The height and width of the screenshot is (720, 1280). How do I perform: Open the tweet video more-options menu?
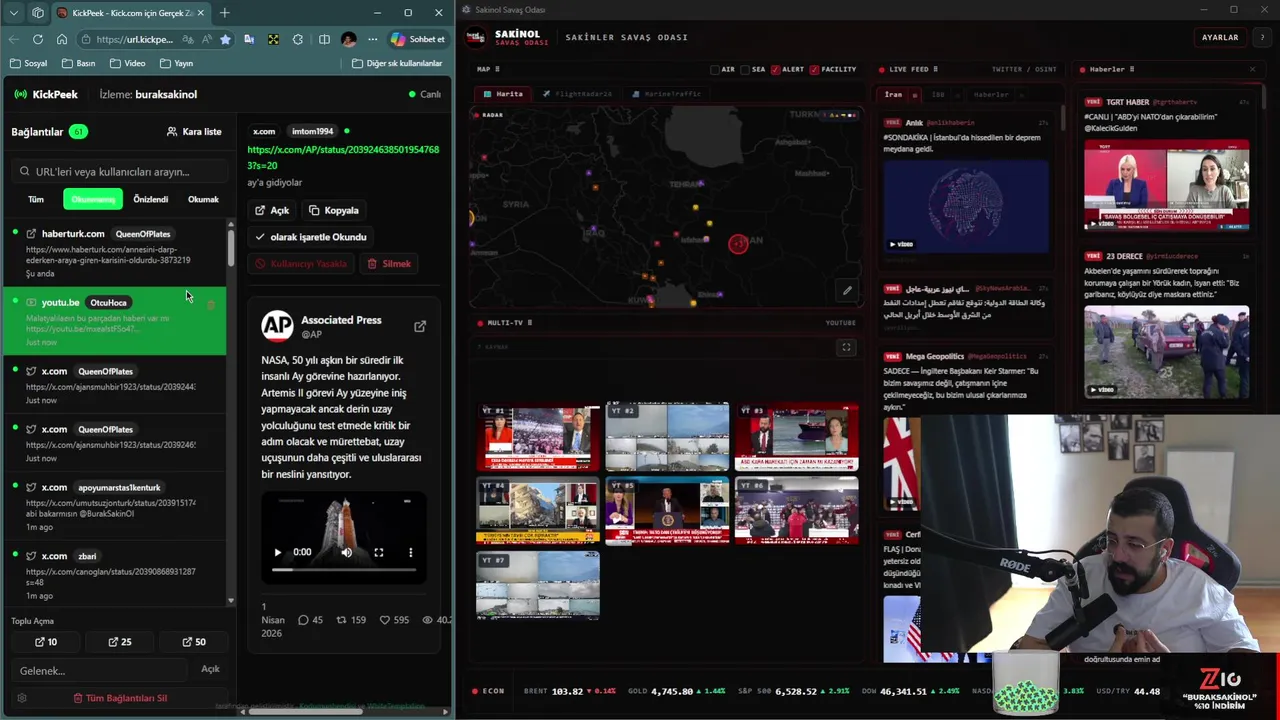coord(410,552)
